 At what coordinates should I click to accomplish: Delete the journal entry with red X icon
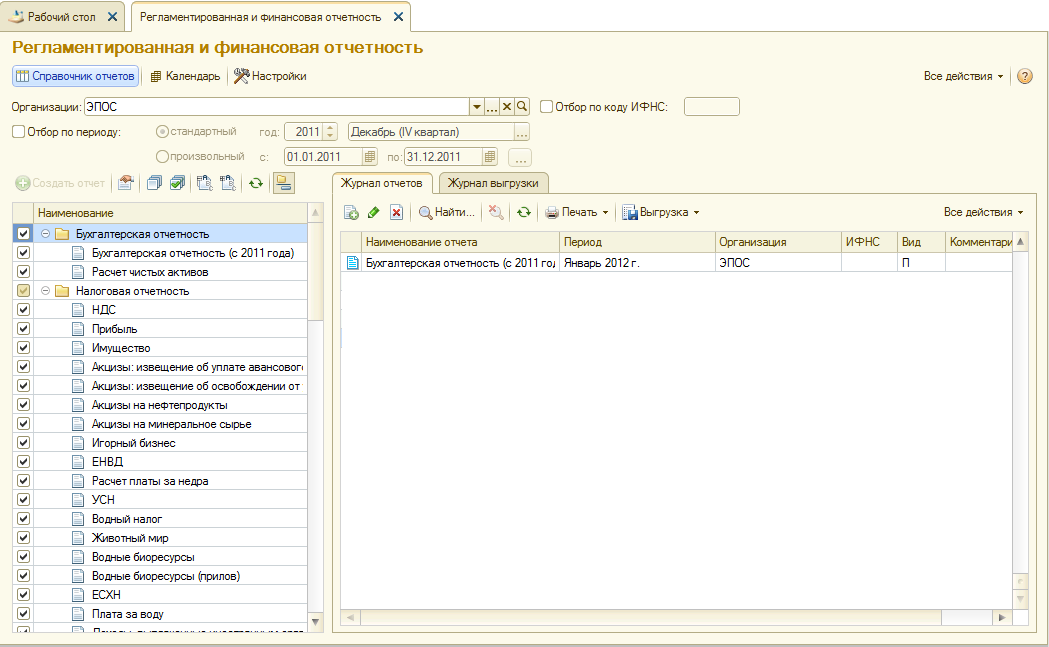(x=397, y=212)
